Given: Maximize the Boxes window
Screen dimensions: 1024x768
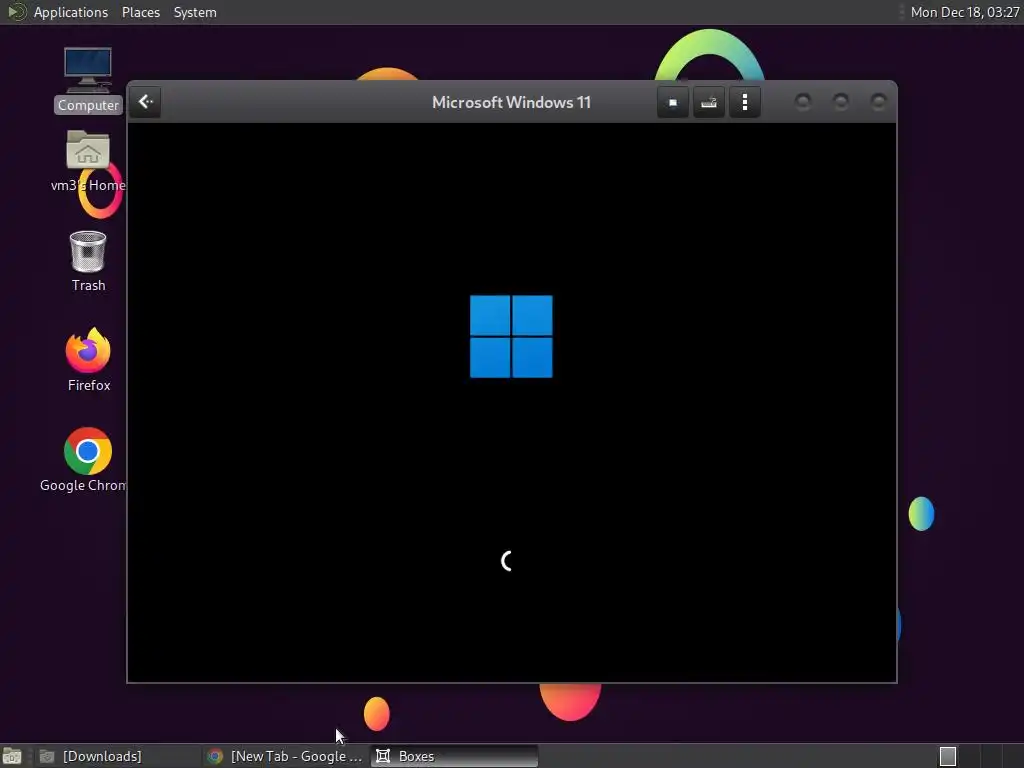Looking at the screenshot, I should point(841,102).
